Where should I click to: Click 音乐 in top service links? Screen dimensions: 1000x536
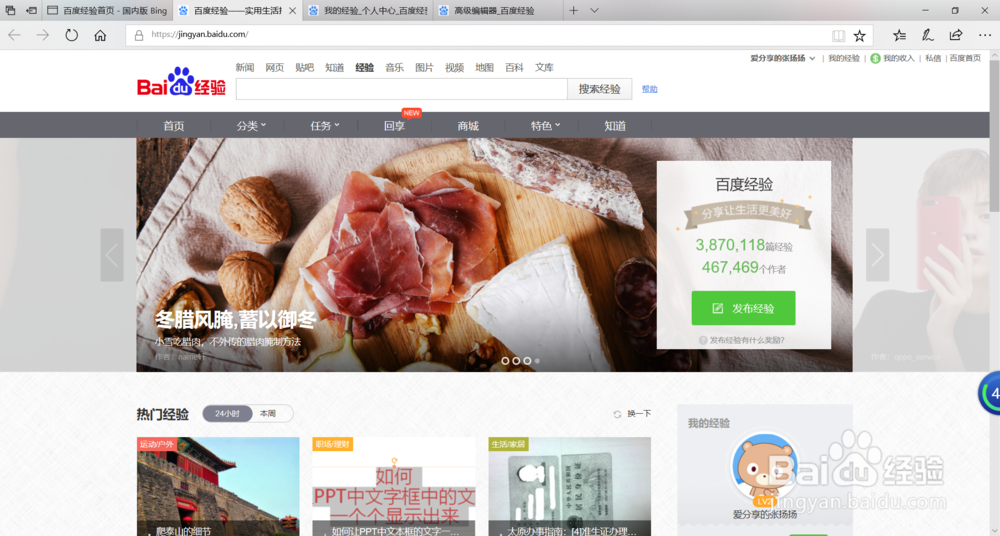[x=394, y=68]
